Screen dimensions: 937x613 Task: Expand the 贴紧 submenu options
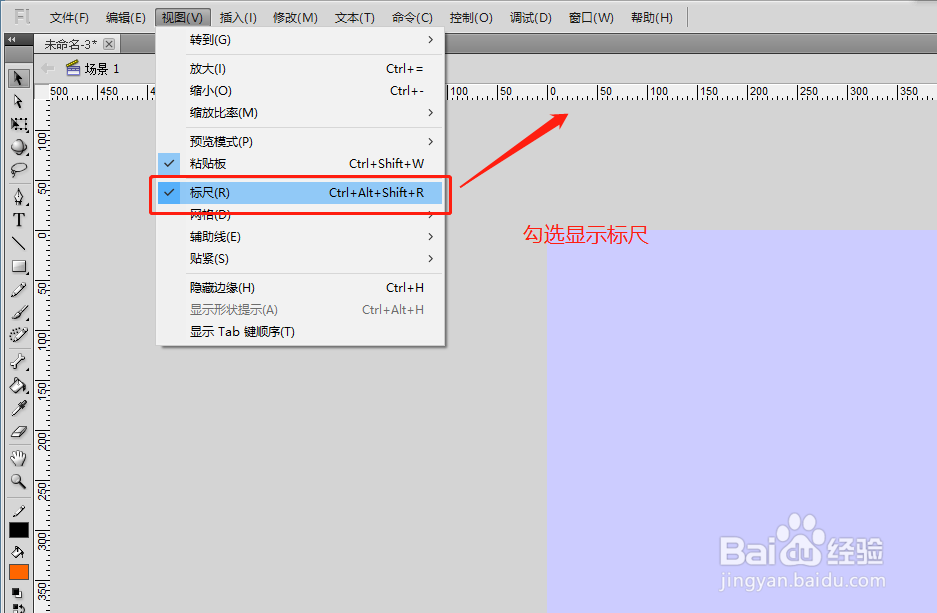[208, 258]
